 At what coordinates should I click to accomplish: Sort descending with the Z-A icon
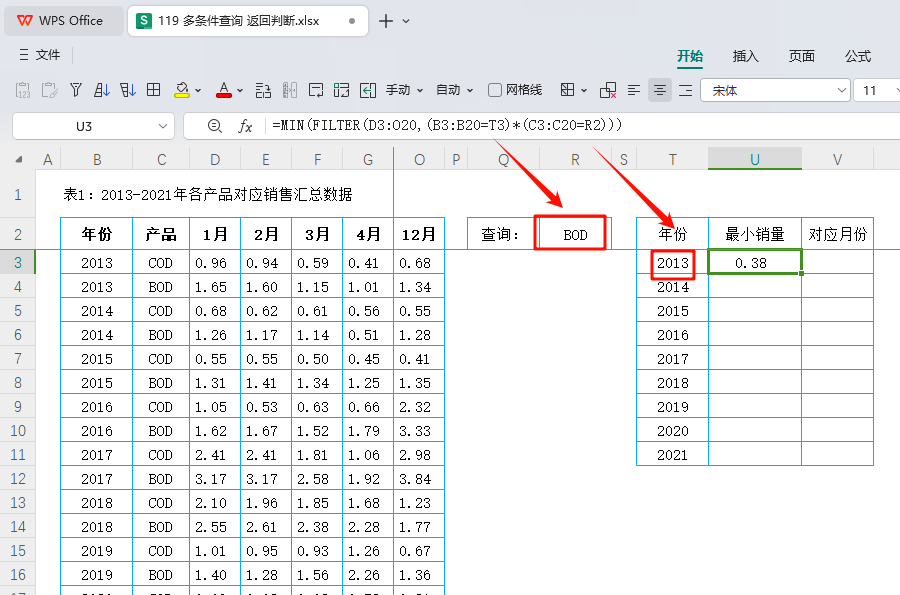coord(127,90)
